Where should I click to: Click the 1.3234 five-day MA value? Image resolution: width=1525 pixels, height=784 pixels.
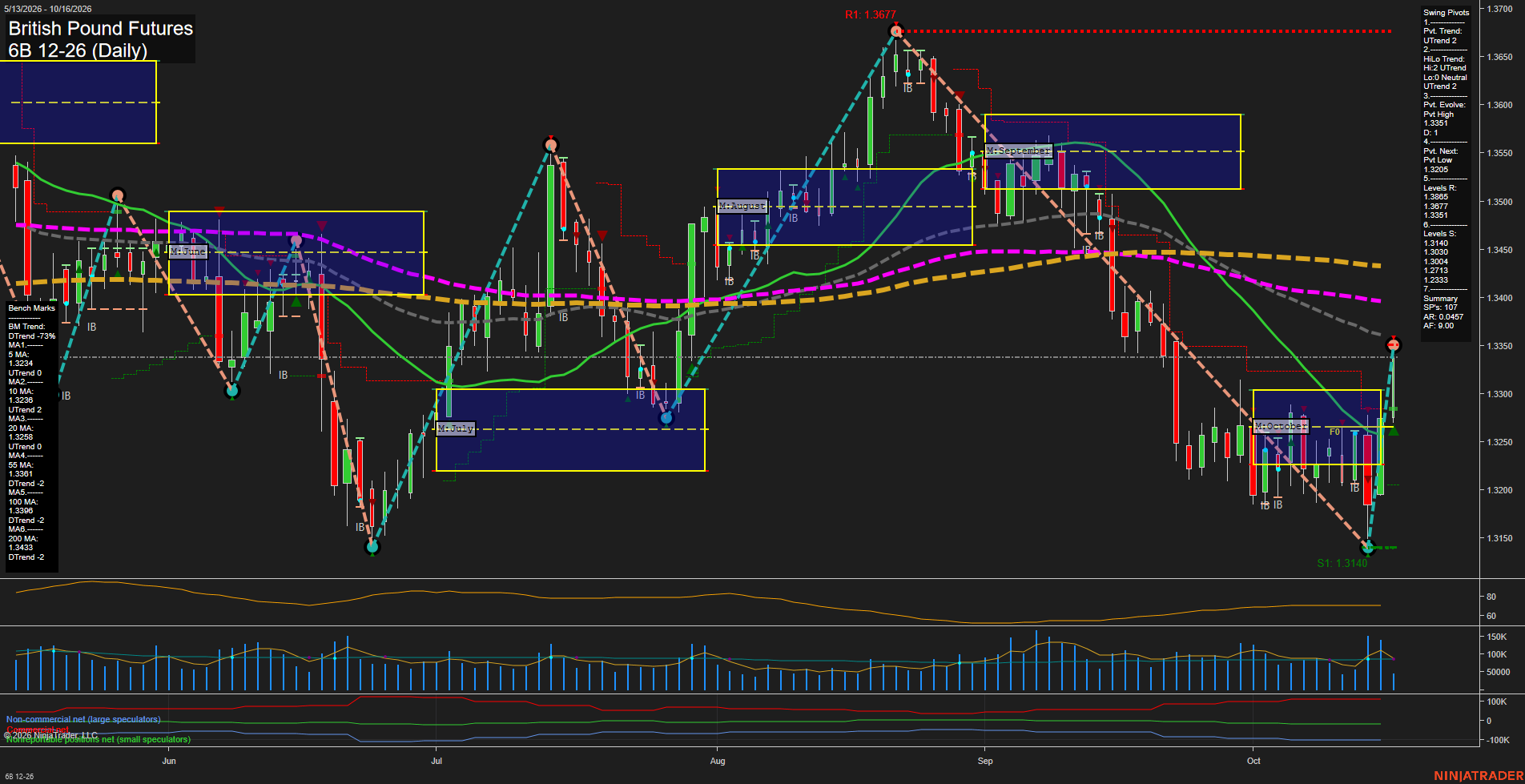click(x=21, y=364)
